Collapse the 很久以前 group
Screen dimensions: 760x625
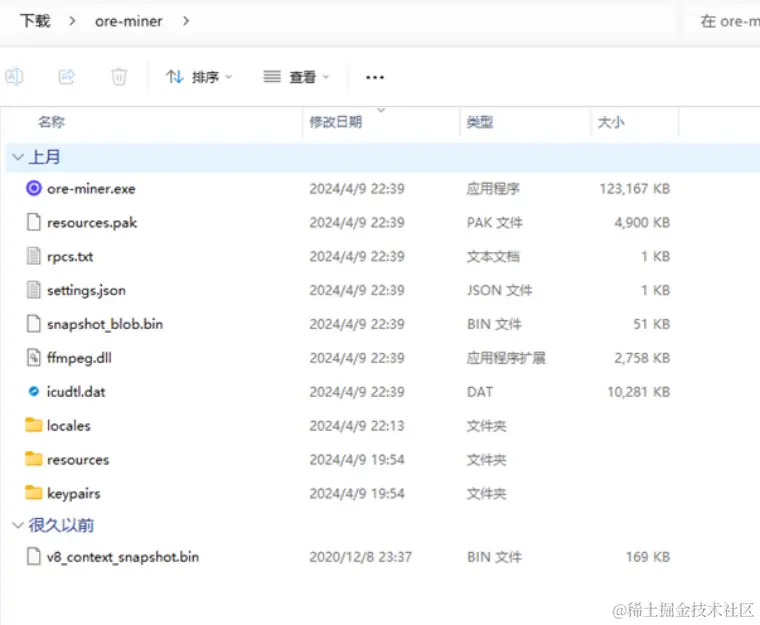(18, 525)
